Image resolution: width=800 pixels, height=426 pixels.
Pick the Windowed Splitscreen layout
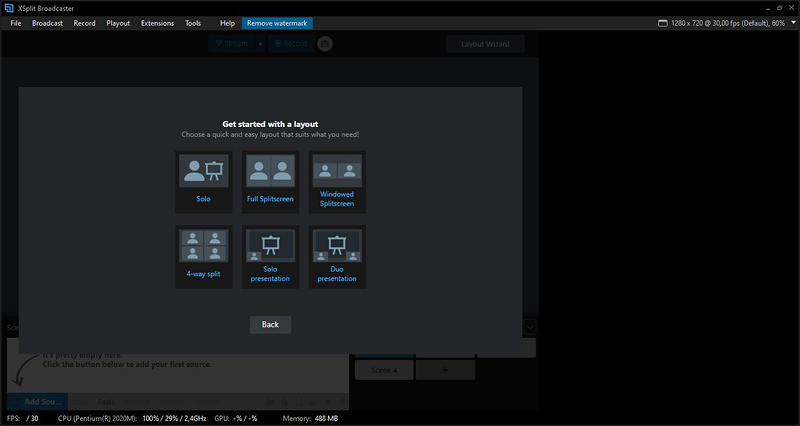coord(337,182)
